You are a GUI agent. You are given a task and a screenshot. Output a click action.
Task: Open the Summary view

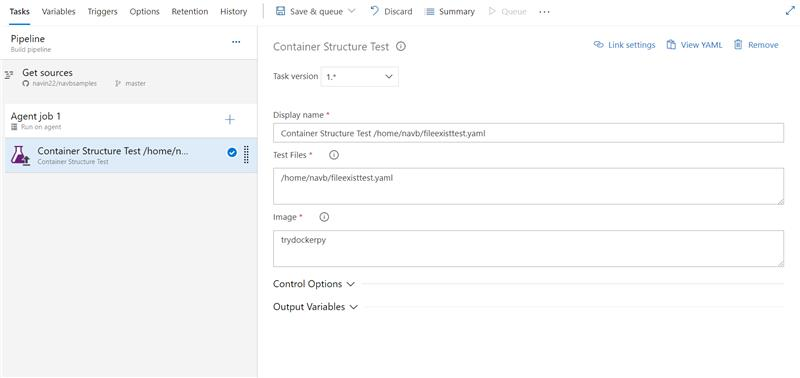[x=450, y=11]
